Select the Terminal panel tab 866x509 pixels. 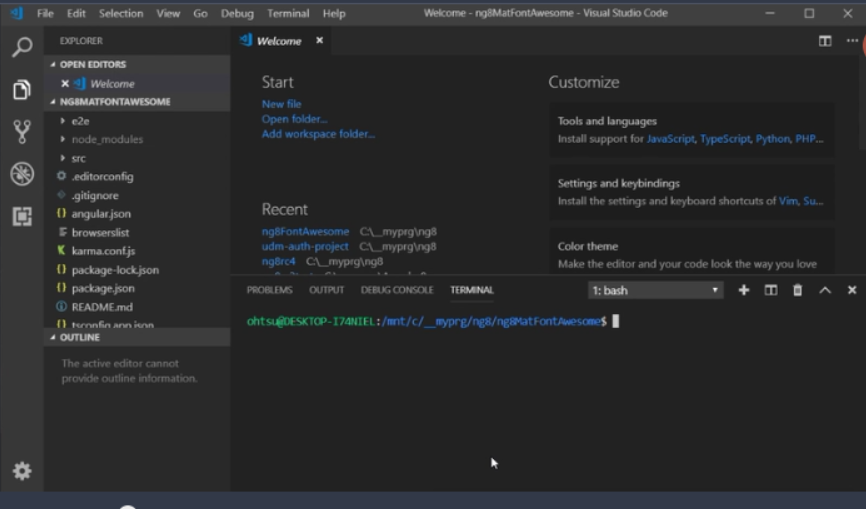tap(472, 290)
